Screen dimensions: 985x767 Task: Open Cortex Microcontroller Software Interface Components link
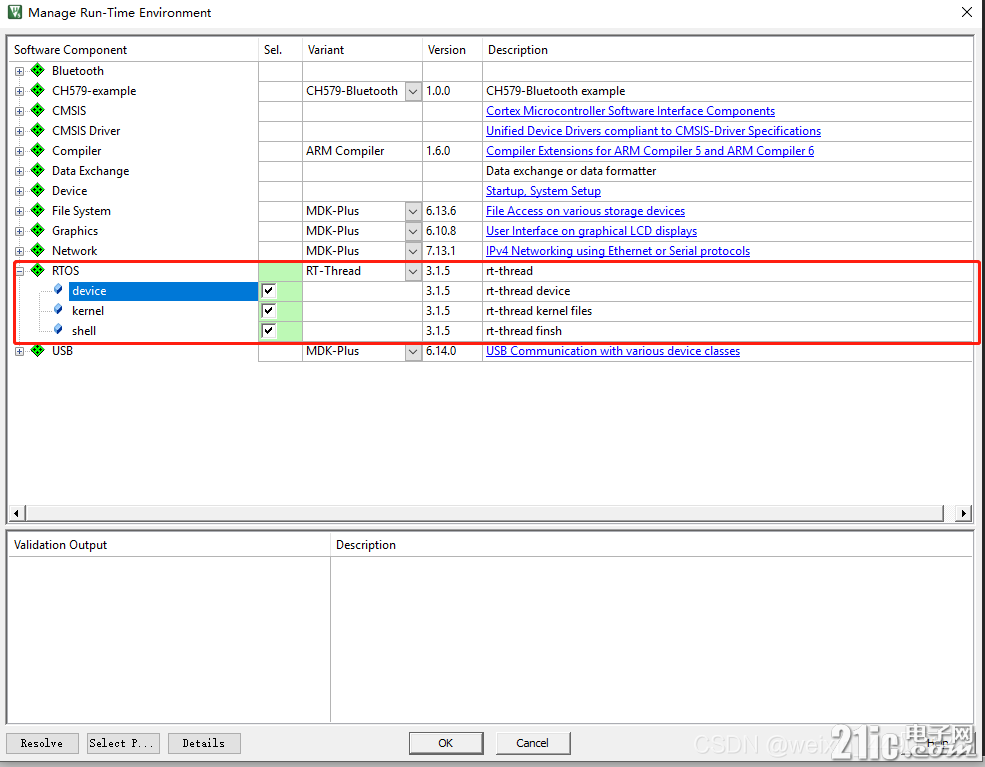tap(630, 111)
